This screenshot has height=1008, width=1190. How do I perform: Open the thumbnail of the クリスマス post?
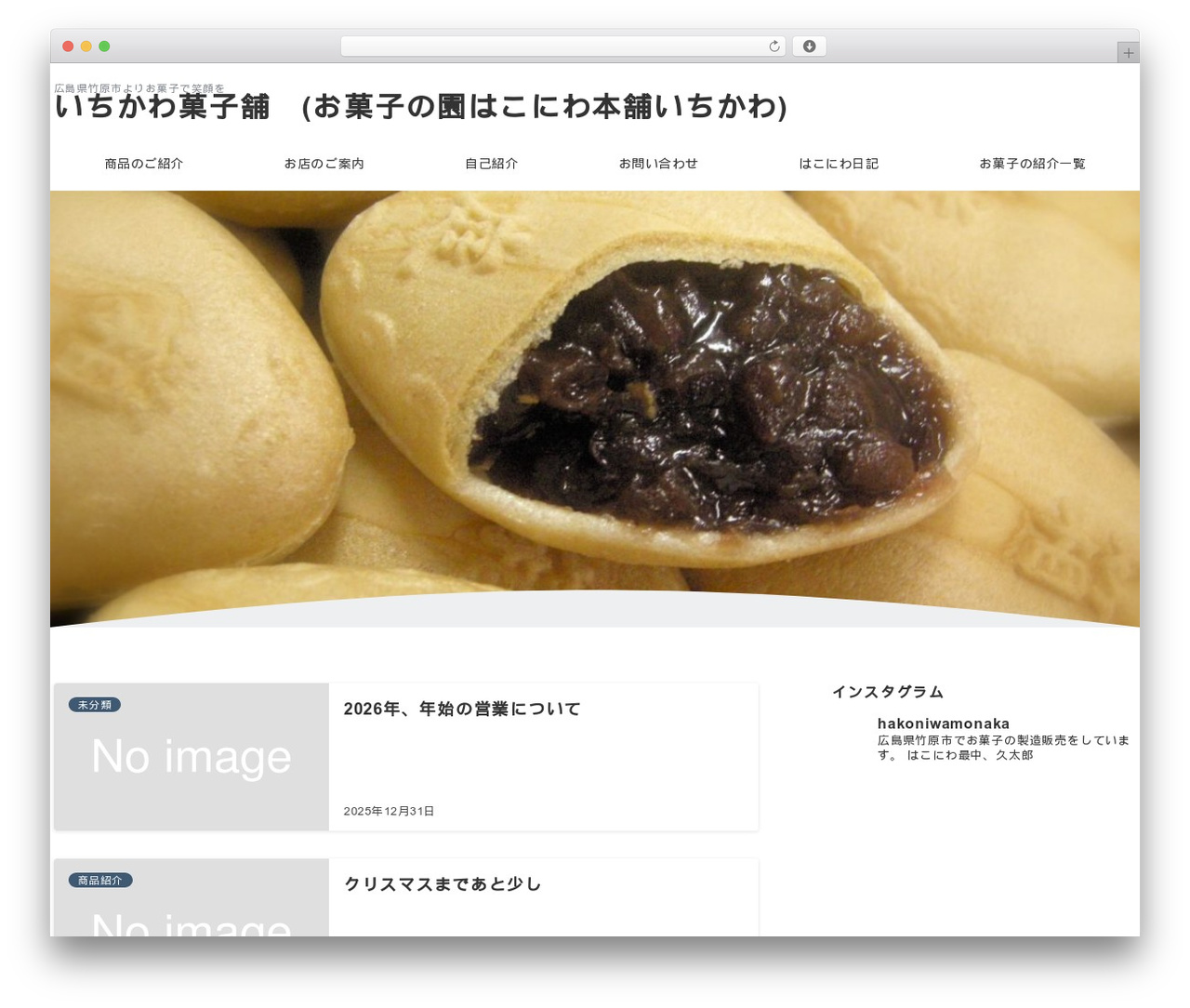[x=192, y=897]
